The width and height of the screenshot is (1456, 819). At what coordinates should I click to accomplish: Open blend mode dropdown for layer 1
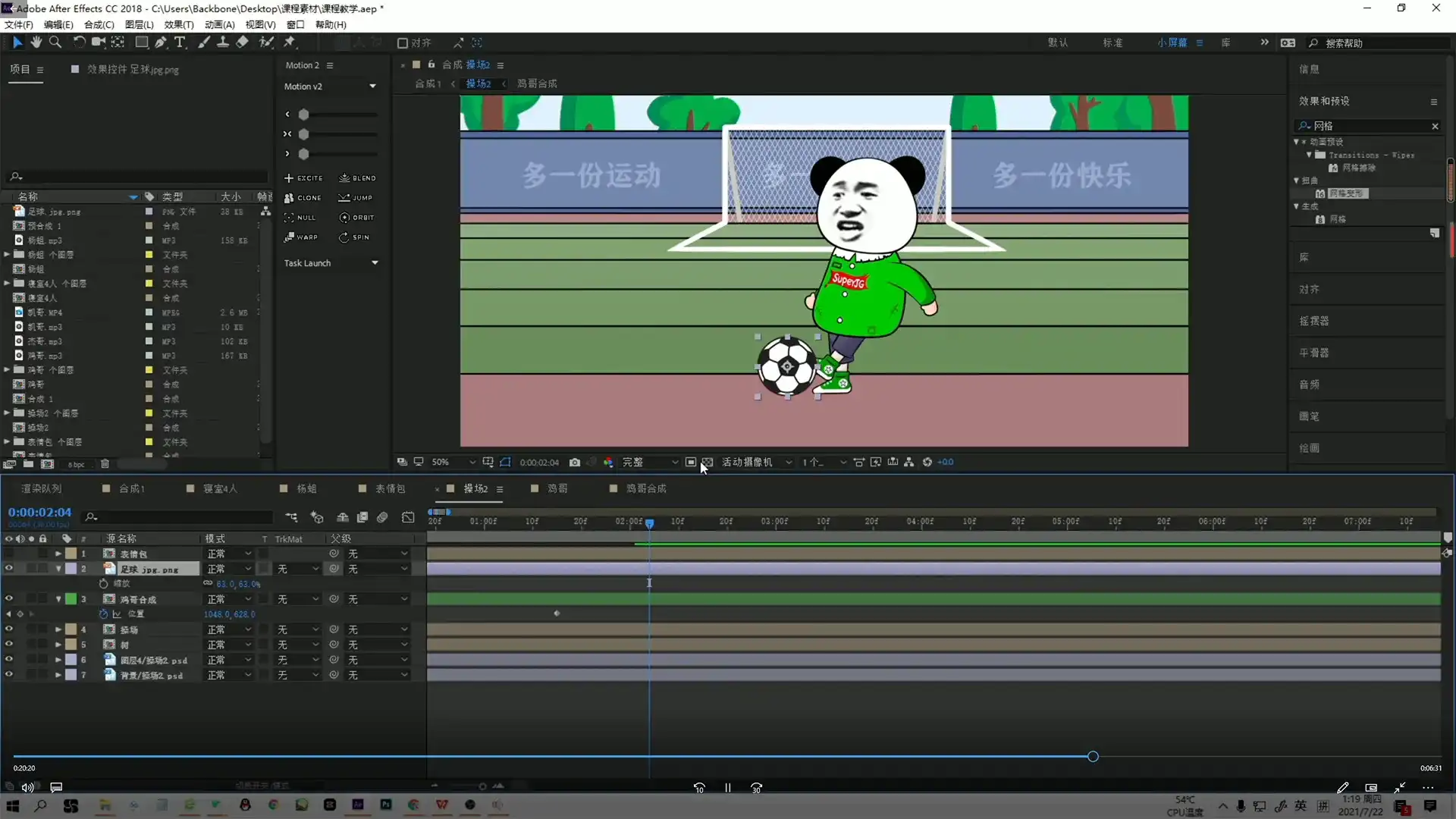(229, 554)
